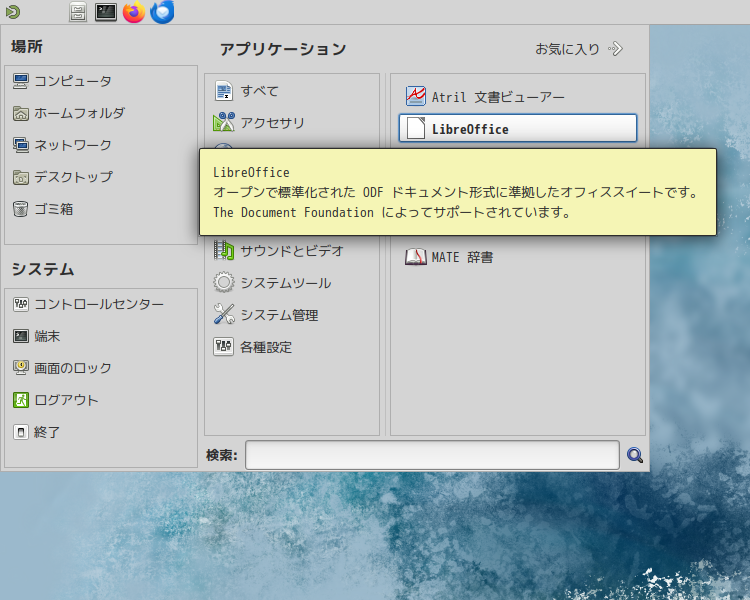Launch the file manager from top panel
Screen dimensions: 750x600
coord(77,12)
